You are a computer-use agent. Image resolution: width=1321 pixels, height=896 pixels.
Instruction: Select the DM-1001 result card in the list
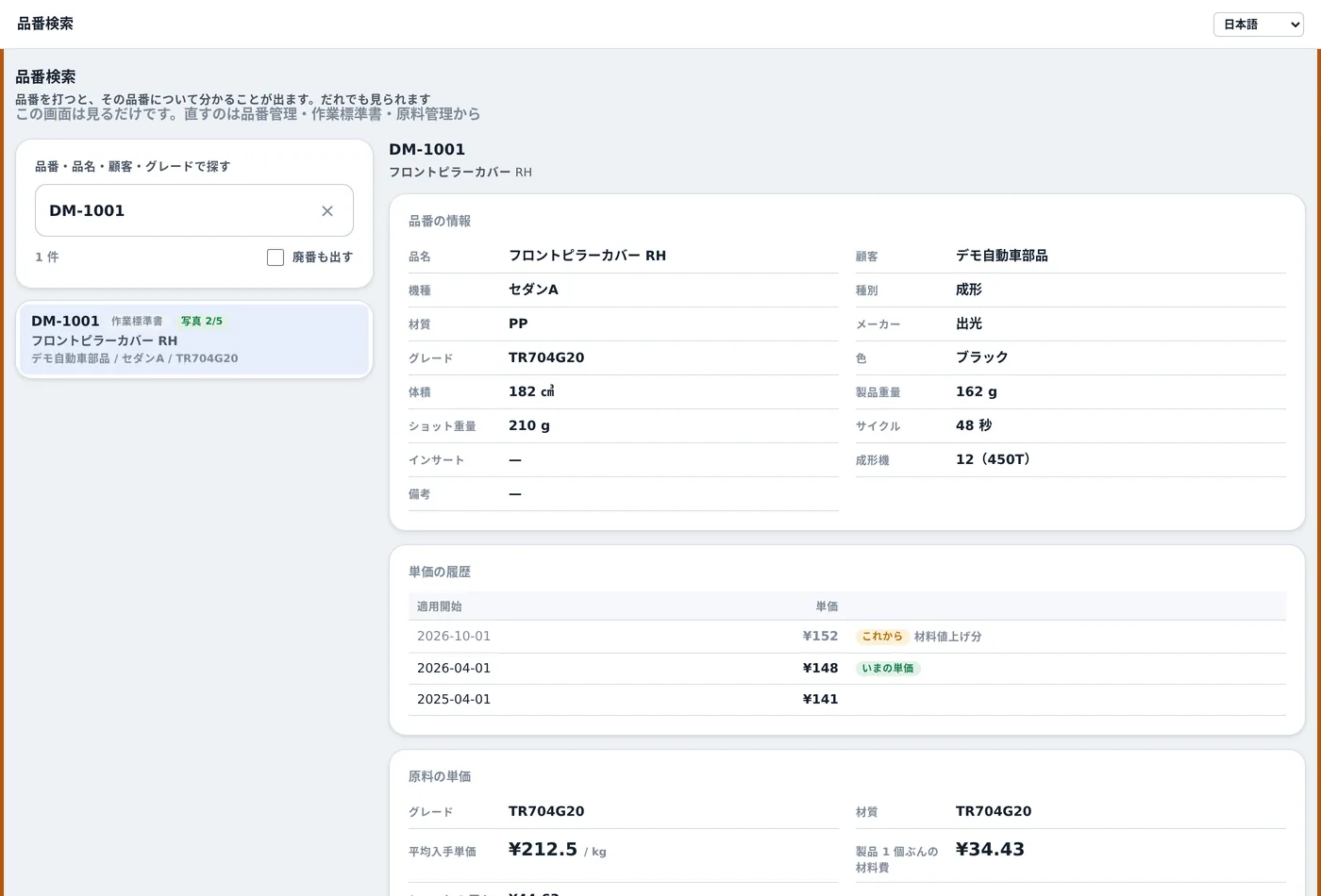[194, 340]
